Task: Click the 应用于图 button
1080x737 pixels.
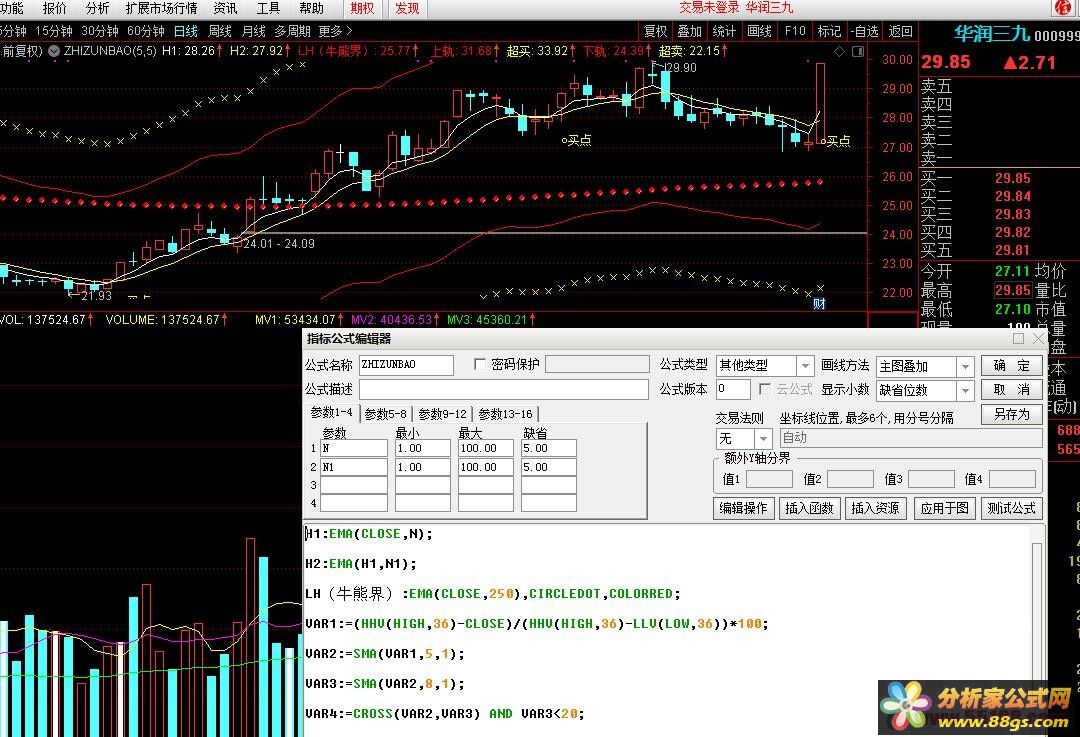Action: click(x=944, y=508)
